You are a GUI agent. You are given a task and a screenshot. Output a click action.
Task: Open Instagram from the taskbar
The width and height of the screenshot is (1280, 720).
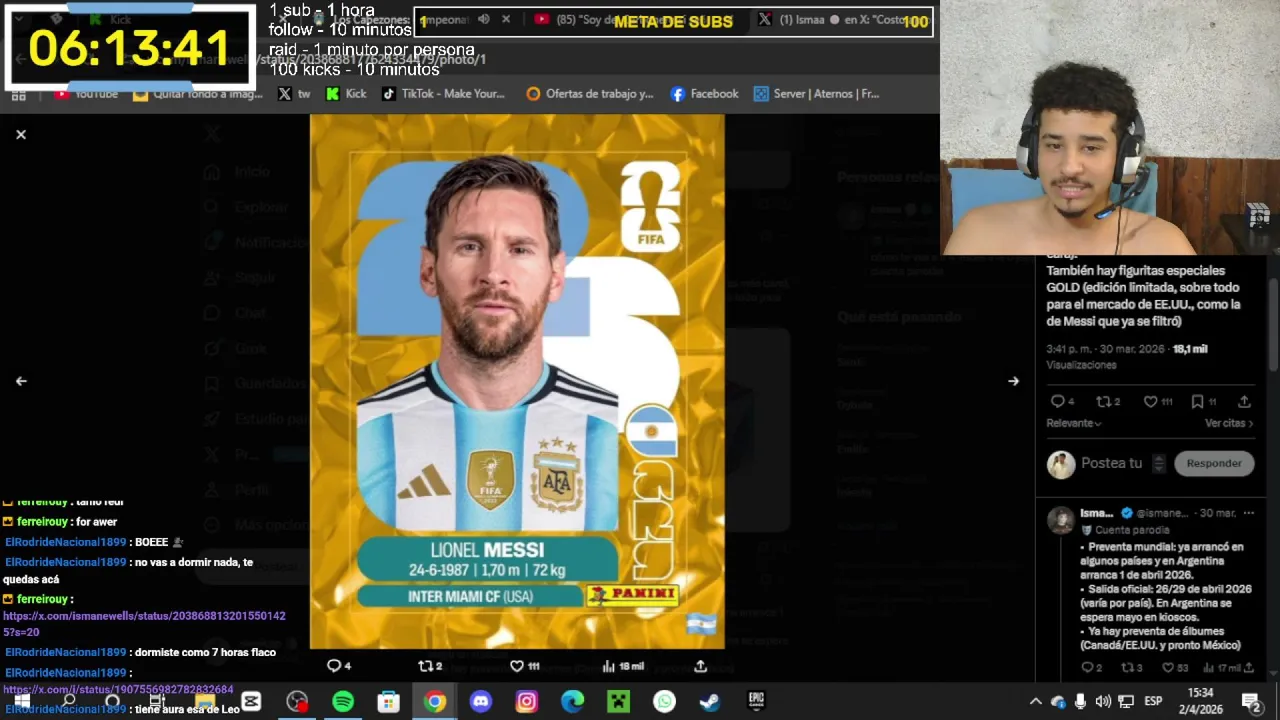click(527, 702)
